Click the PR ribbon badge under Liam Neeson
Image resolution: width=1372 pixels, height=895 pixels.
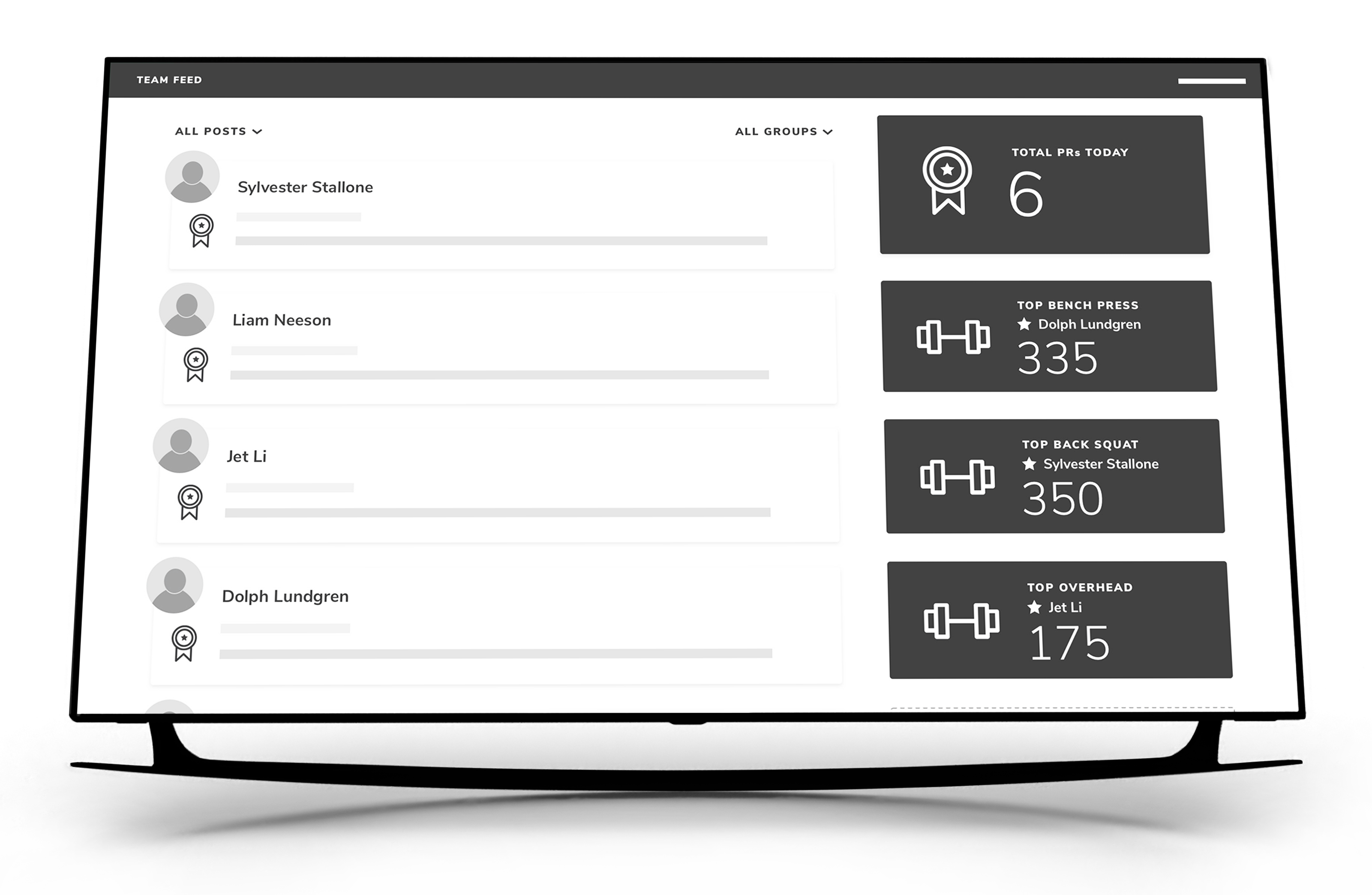pyautogui.click(x=195, y=364)
